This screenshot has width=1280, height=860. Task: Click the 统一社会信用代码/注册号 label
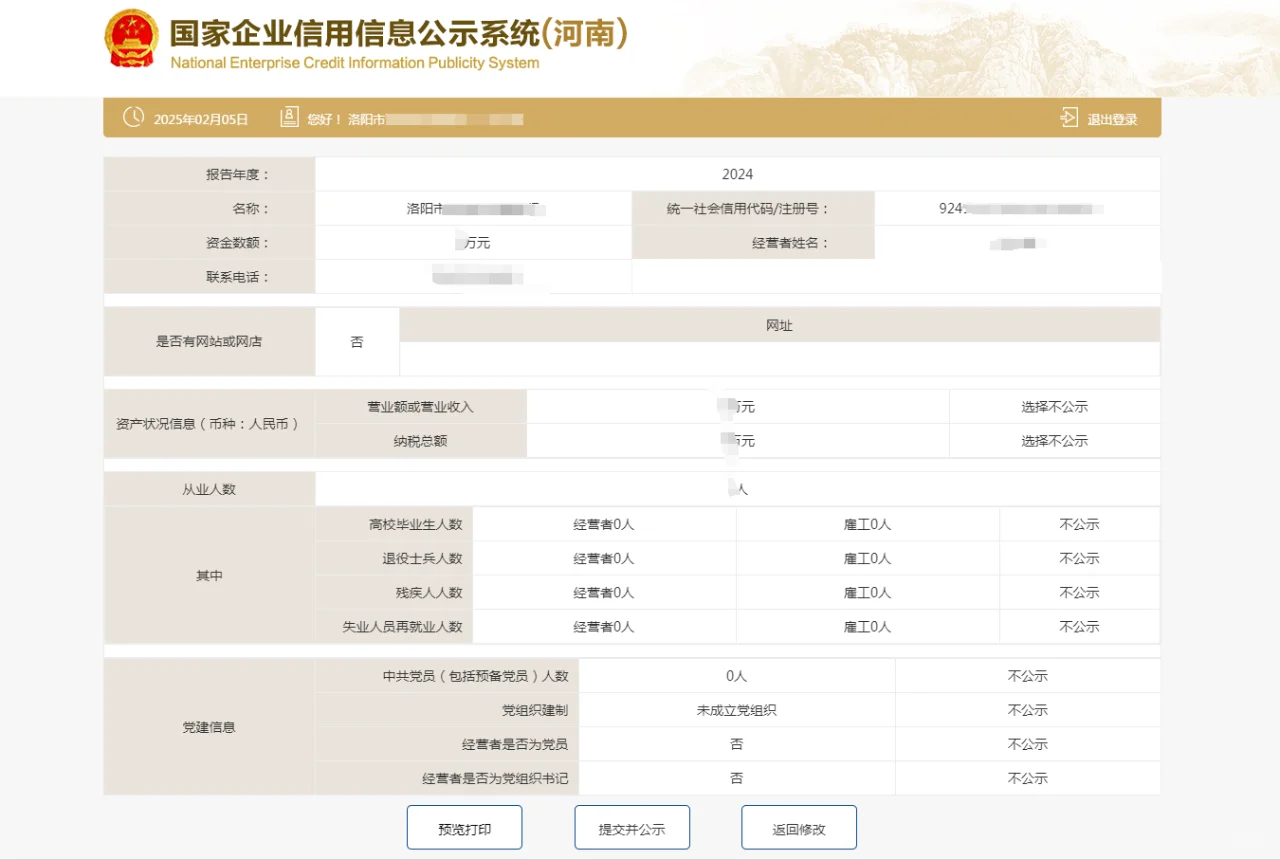(x=748, y=209)
